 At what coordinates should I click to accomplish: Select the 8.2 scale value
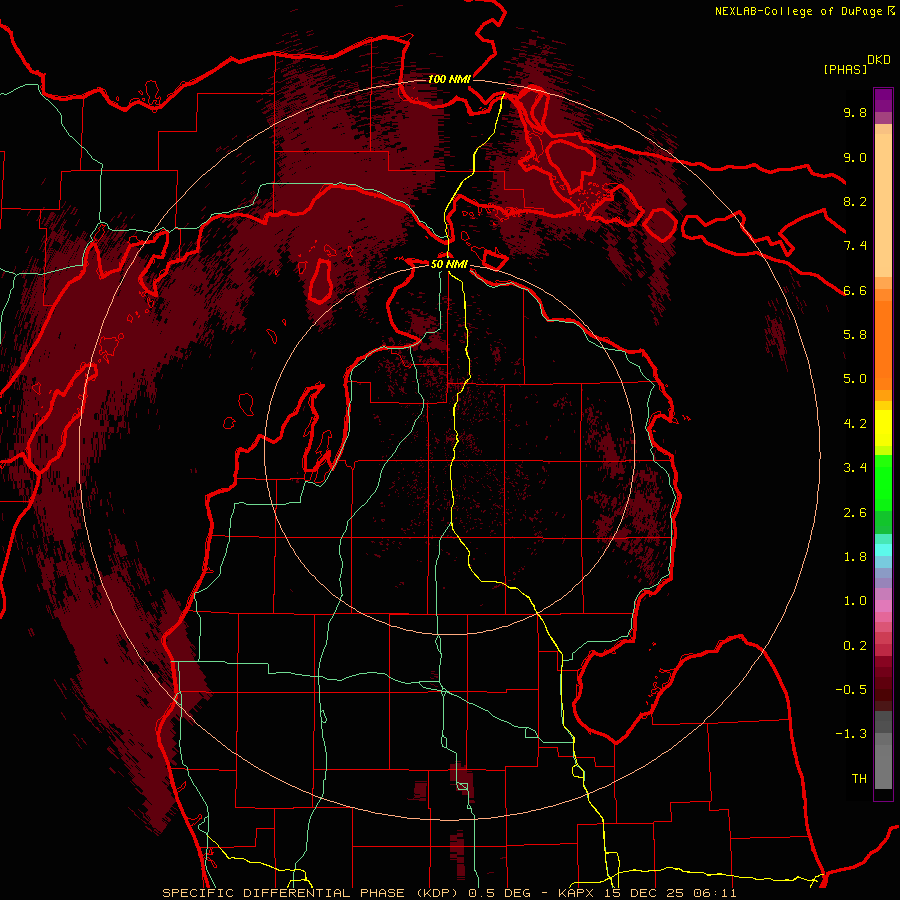pos(855,201)
